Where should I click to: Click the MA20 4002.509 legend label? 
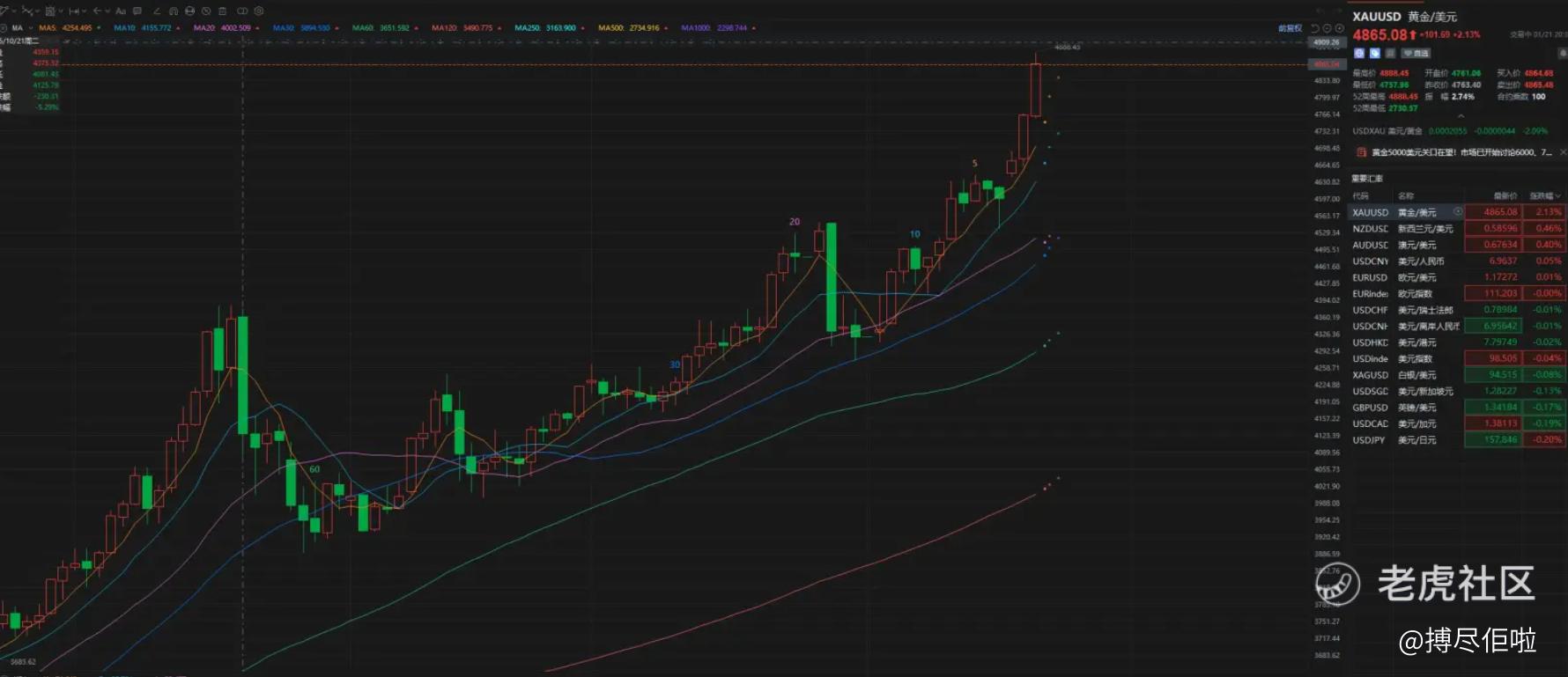(x=222, y=28)
